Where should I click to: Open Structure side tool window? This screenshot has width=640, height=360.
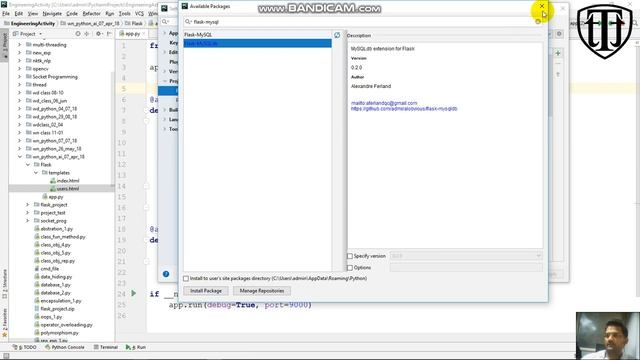[x=4, y=284]
